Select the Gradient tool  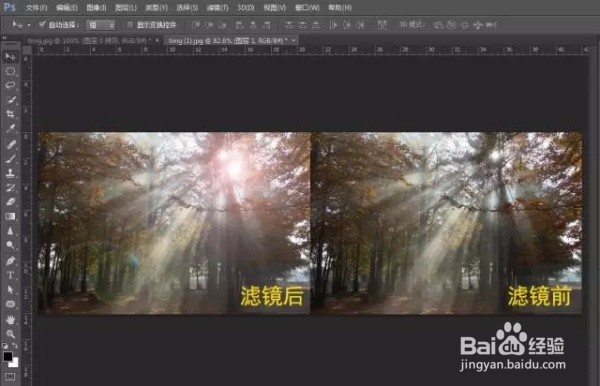pos(10,216)
